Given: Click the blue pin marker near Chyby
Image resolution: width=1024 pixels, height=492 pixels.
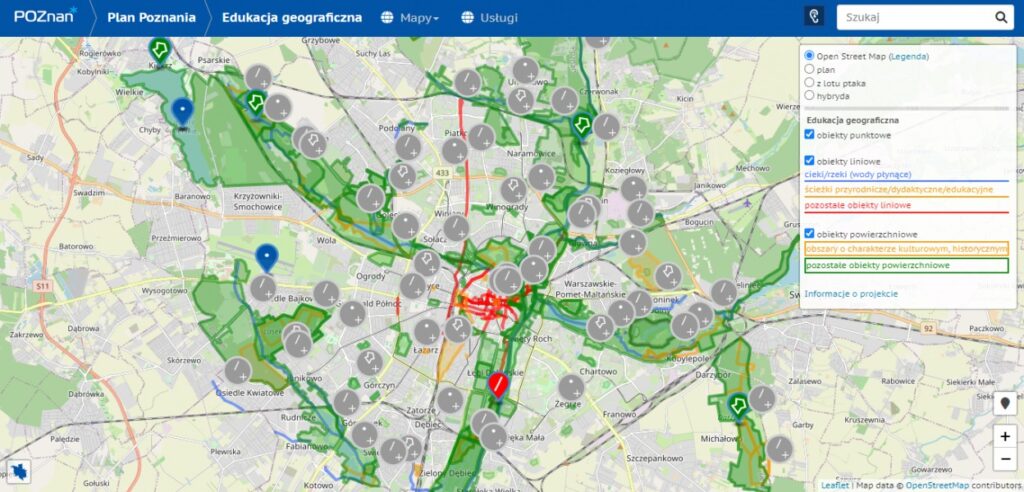Looking at the screenshot, I should (x=181, y=111).
